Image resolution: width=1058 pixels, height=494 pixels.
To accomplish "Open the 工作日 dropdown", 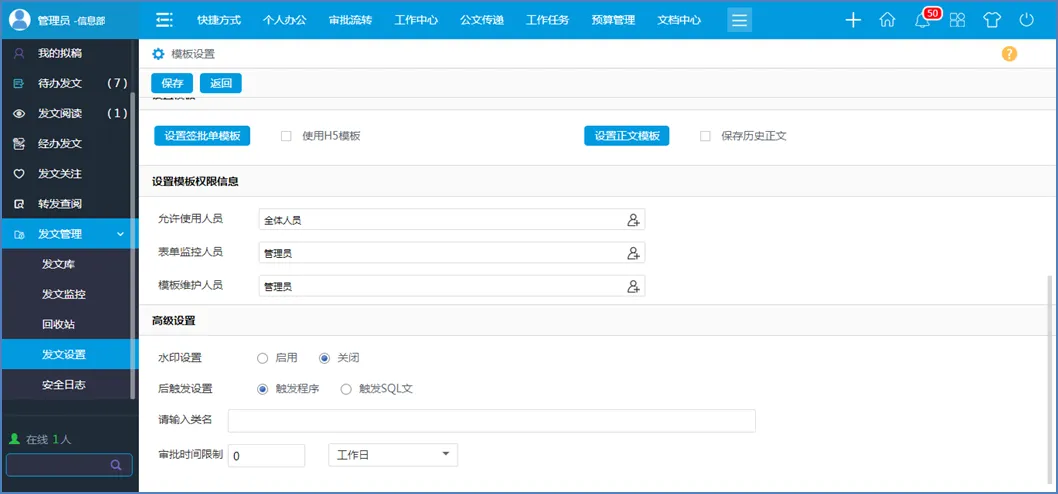I will (x=392, y=455).
